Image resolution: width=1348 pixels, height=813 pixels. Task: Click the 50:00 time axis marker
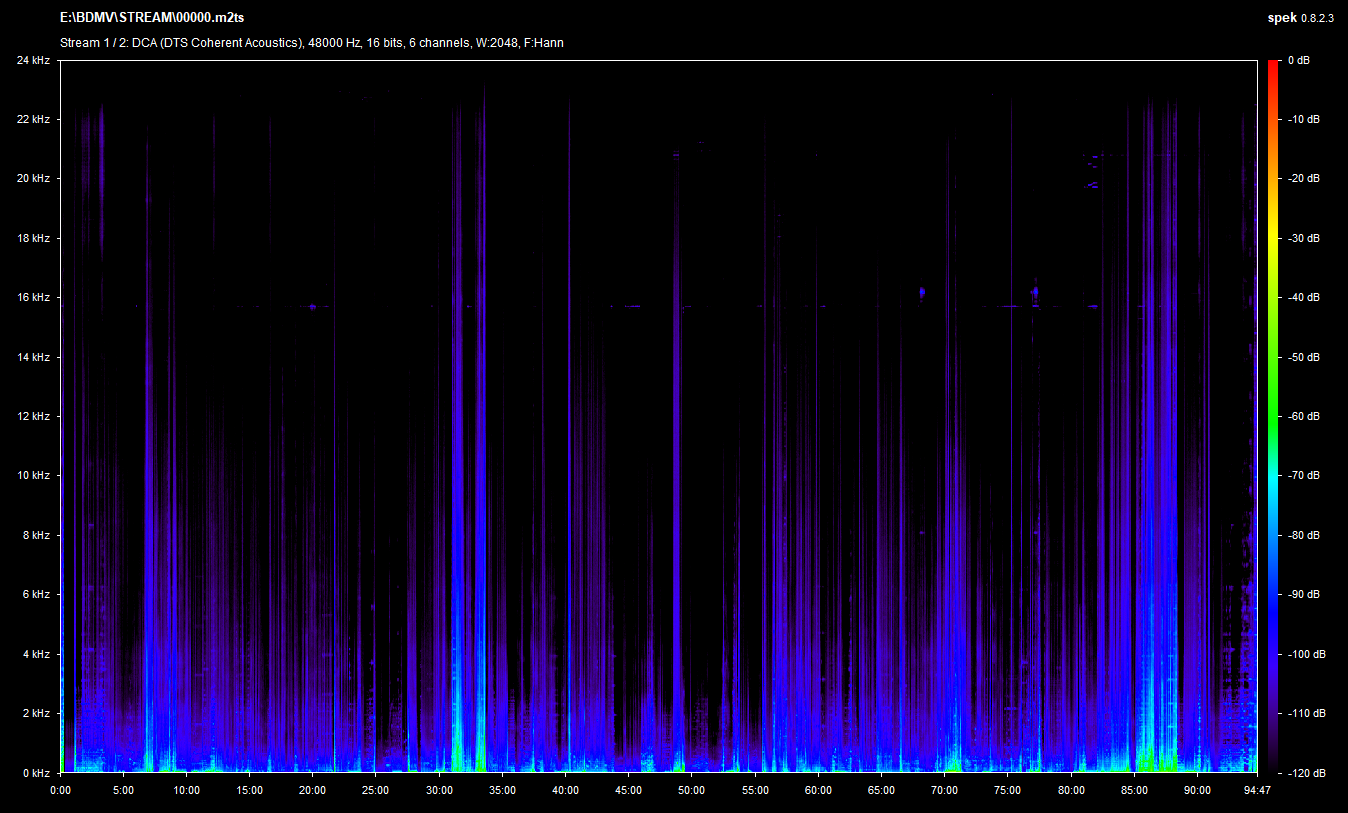coord(692,790)
